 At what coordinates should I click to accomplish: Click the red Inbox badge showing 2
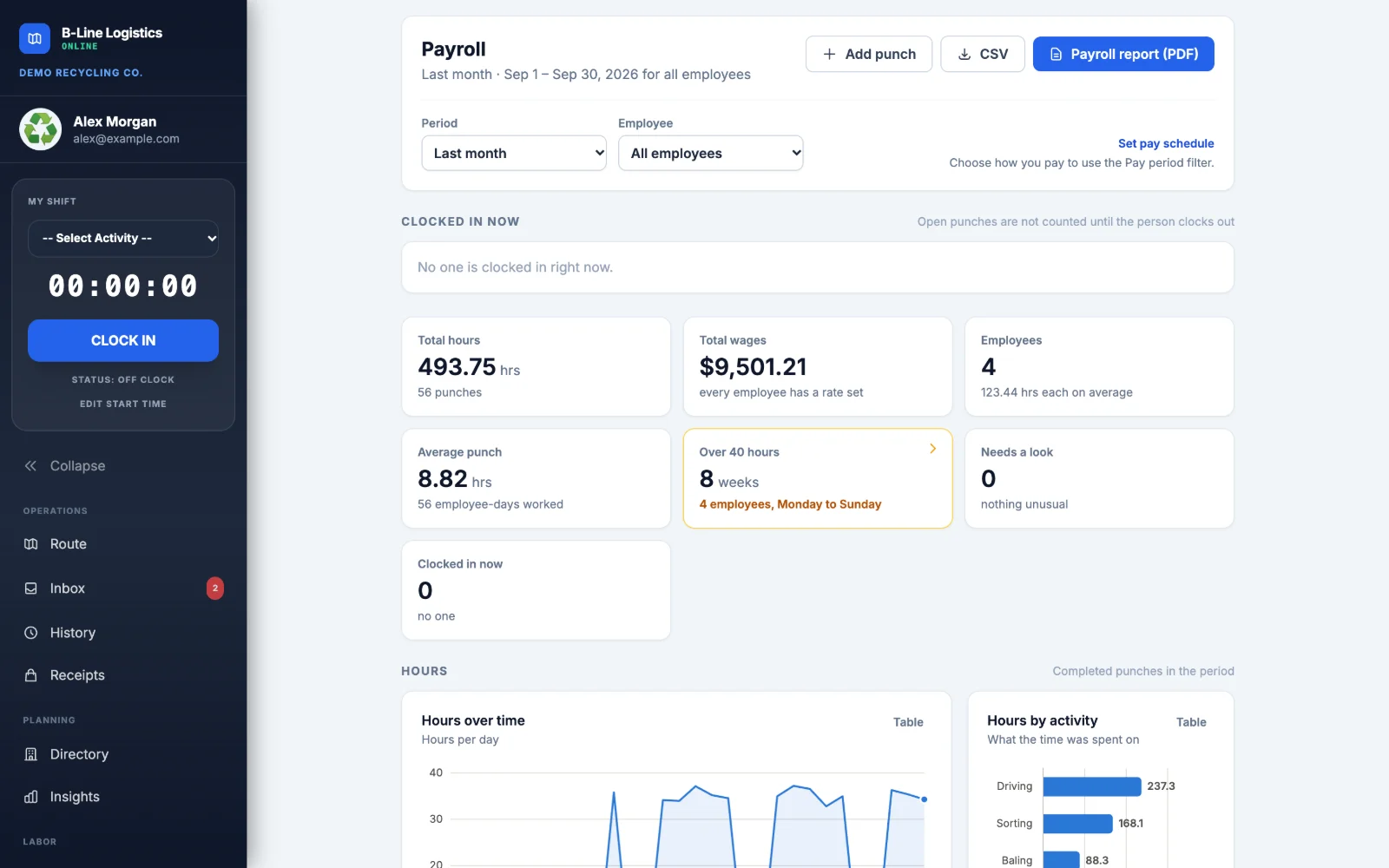[215, 589]
